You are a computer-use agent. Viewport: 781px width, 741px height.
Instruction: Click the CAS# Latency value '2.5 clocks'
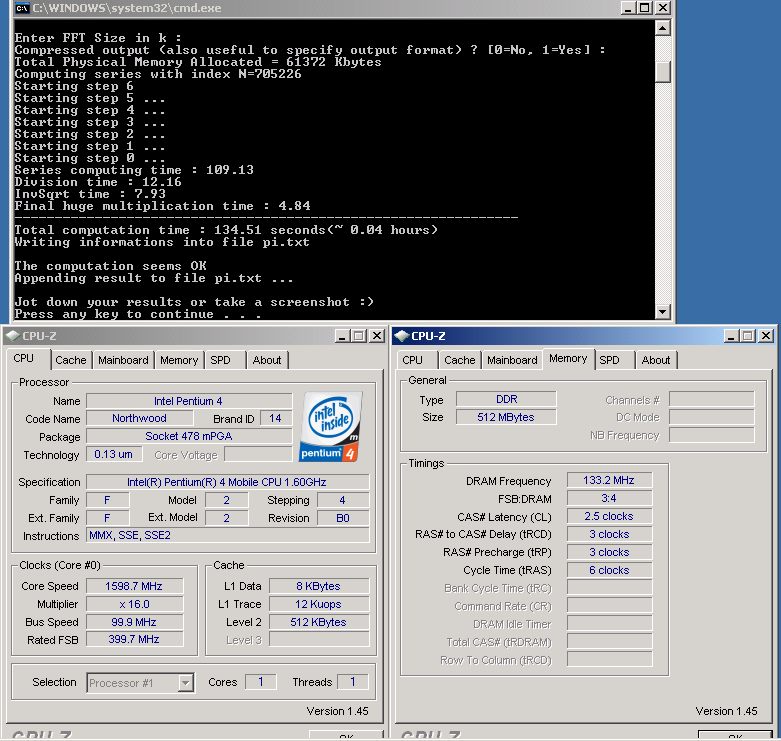tap(609, 516)
